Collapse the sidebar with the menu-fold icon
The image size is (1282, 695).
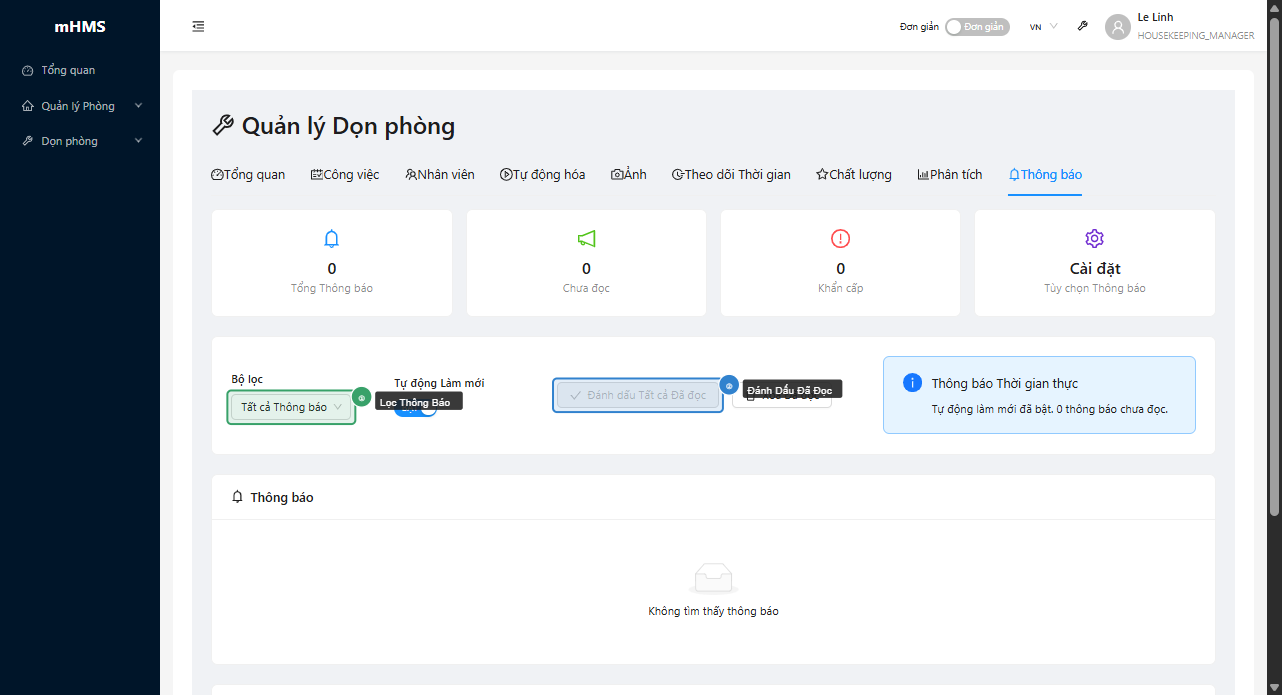coord(198,27)
